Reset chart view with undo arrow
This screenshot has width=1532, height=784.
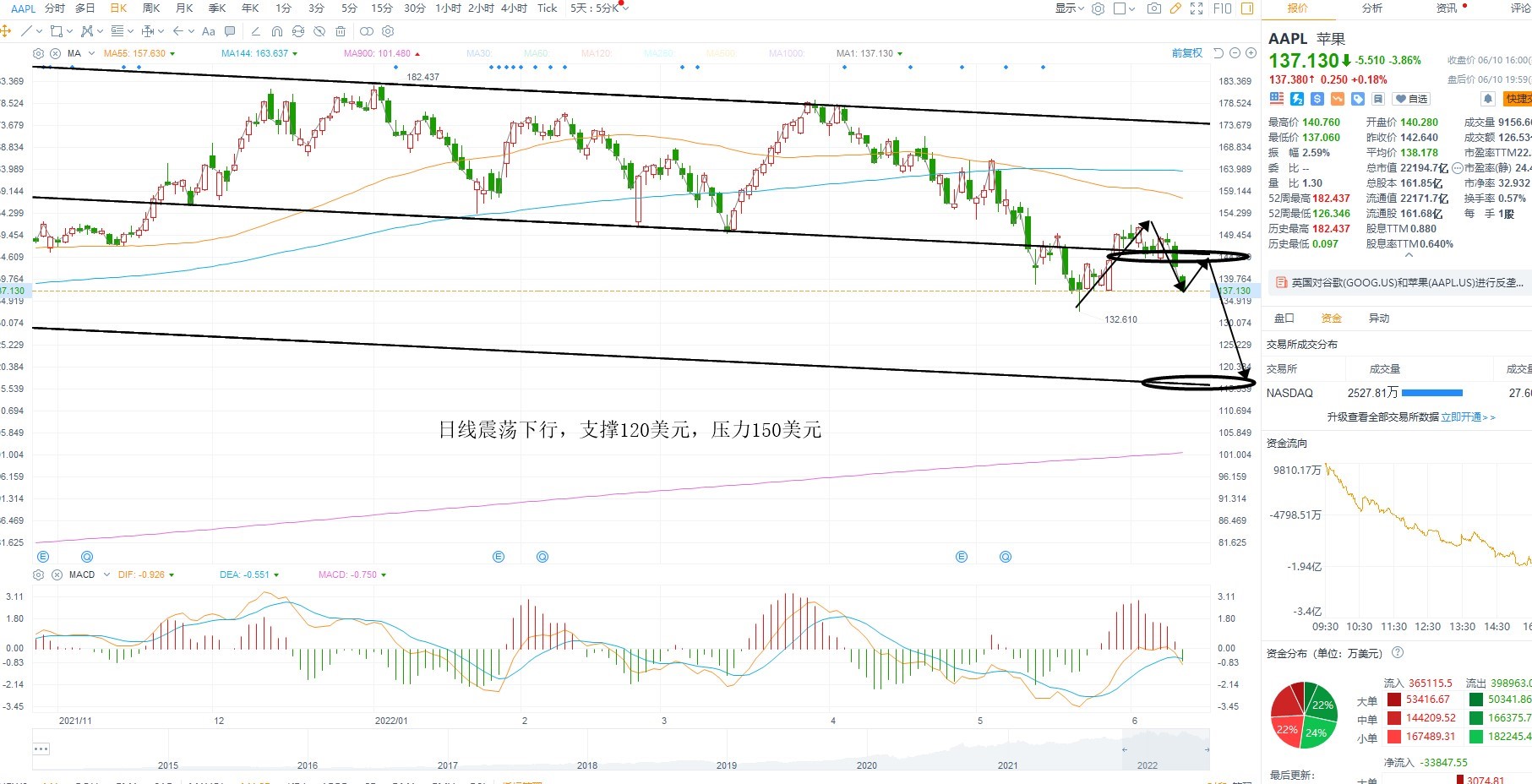[x=1219, y=53]
